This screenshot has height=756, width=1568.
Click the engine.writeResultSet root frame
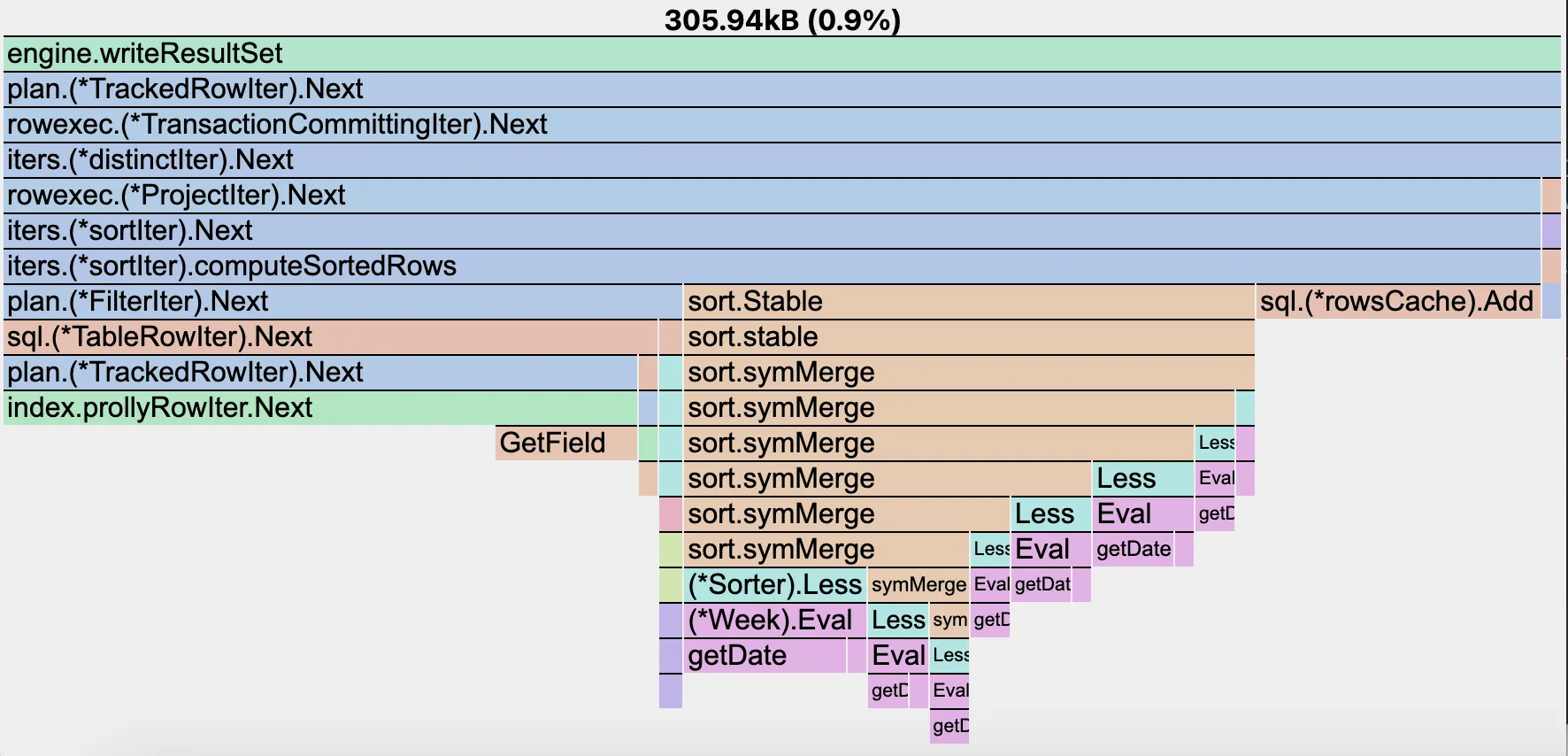click(782, 54)
